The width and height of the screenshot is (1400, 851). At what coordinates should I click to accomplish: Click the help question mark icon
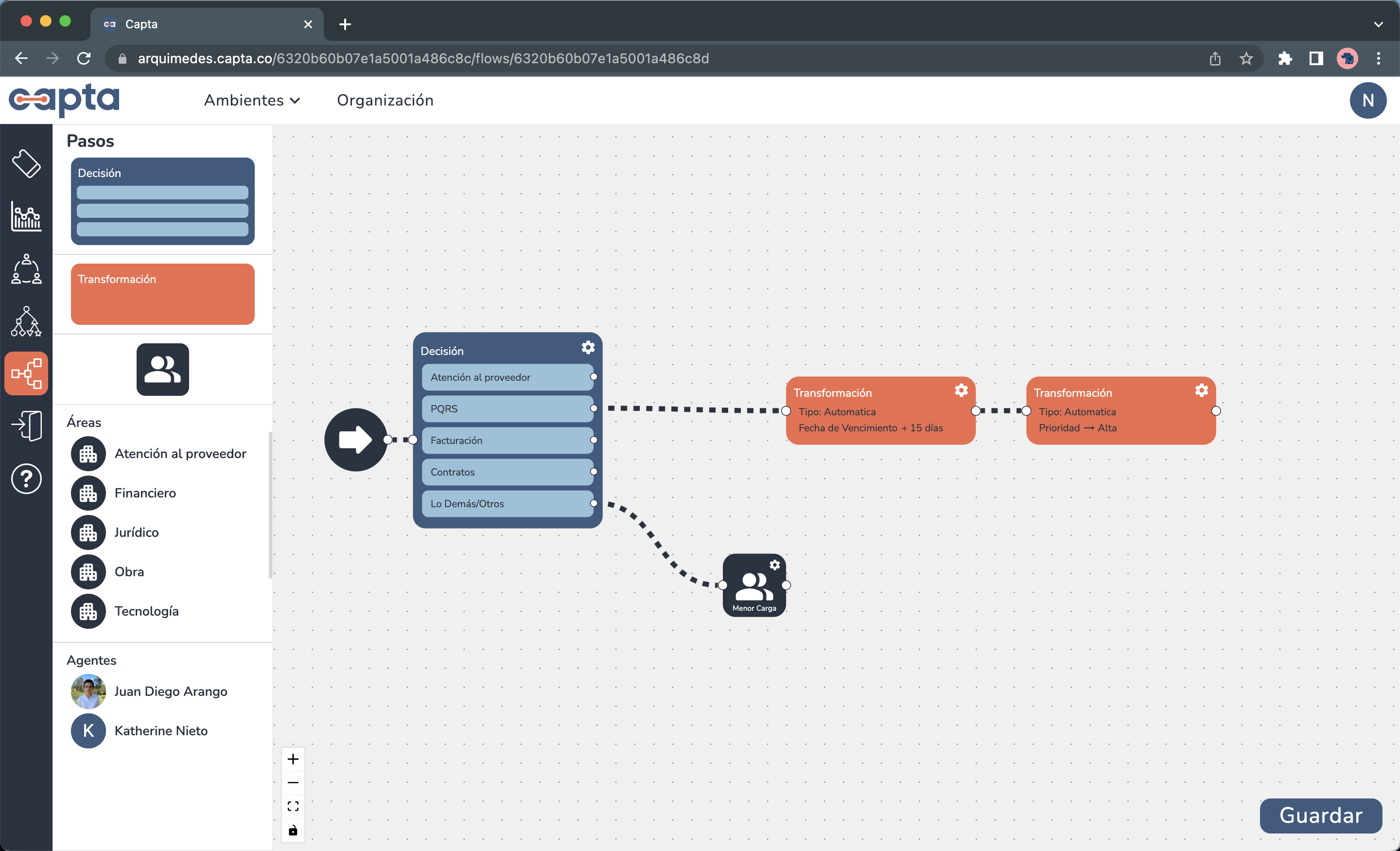(x=26, y=479)
